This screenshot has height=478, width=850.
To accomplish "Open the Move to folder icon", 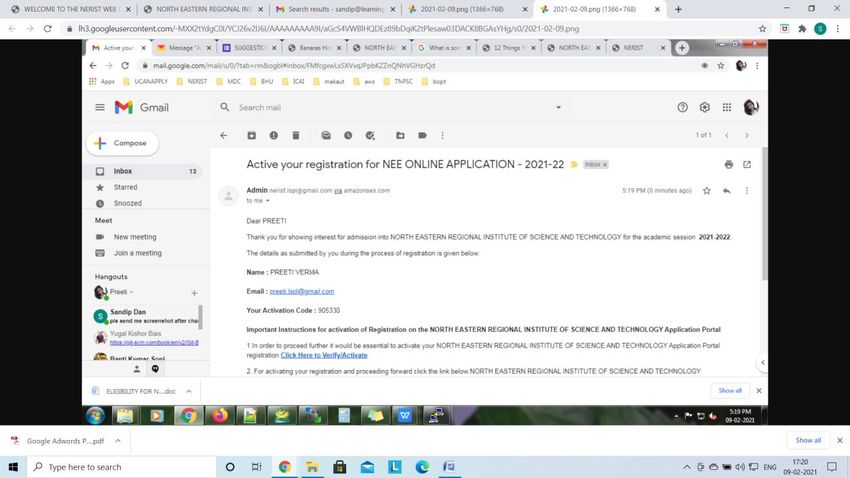I will pyautogui.click(x=400, y=135).
